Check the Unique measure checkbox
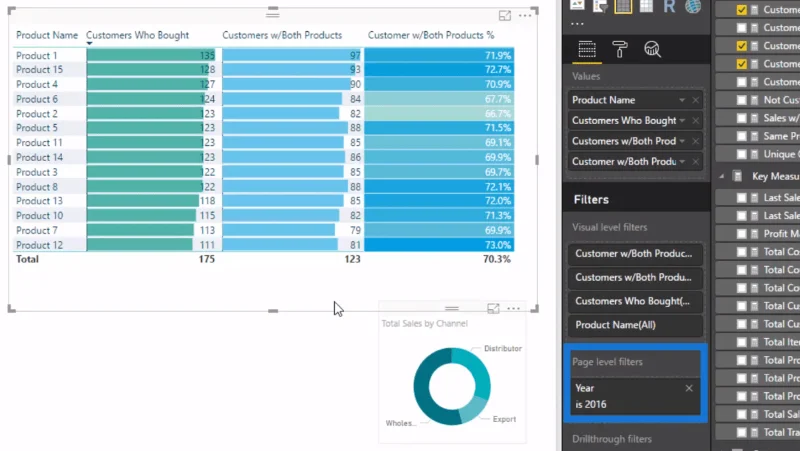 [741, 154]
